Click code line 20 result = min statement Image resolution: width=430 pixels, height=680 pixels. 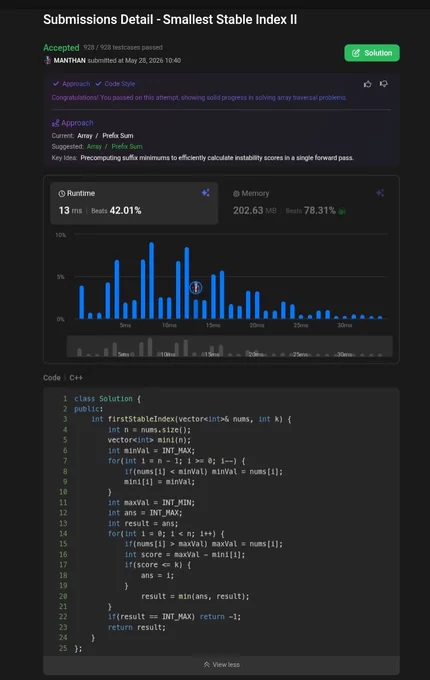pos(195,596)
